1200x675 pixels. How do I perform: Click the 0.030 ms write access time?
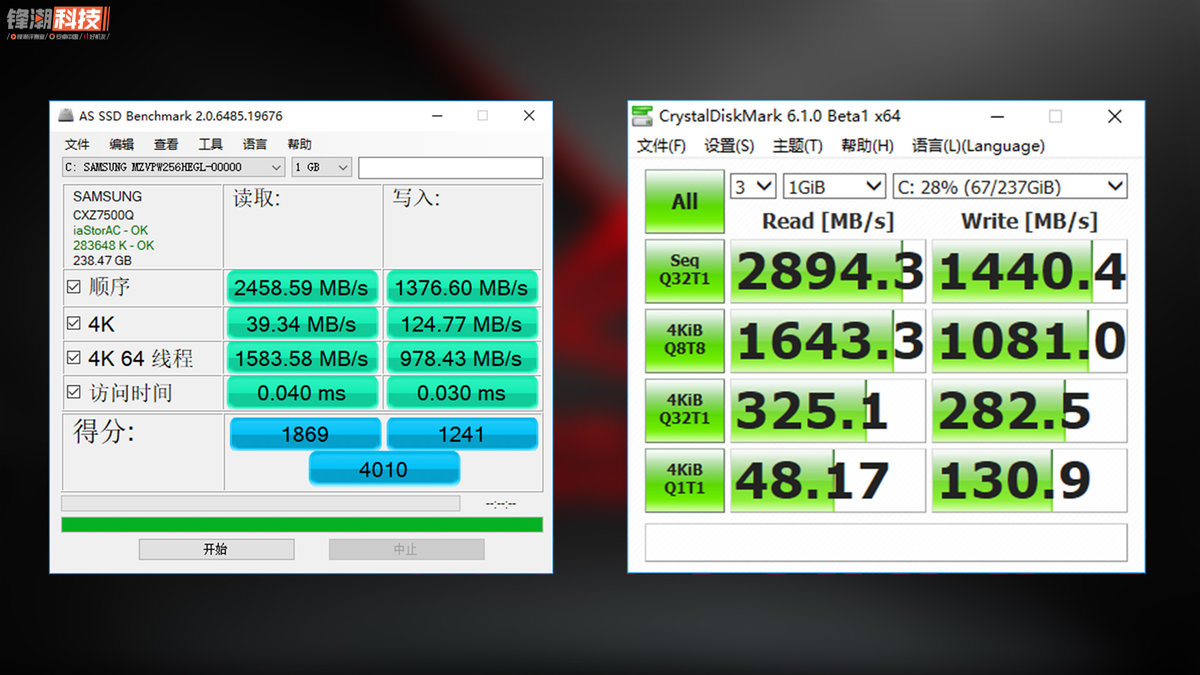click(x=462, y=393)
